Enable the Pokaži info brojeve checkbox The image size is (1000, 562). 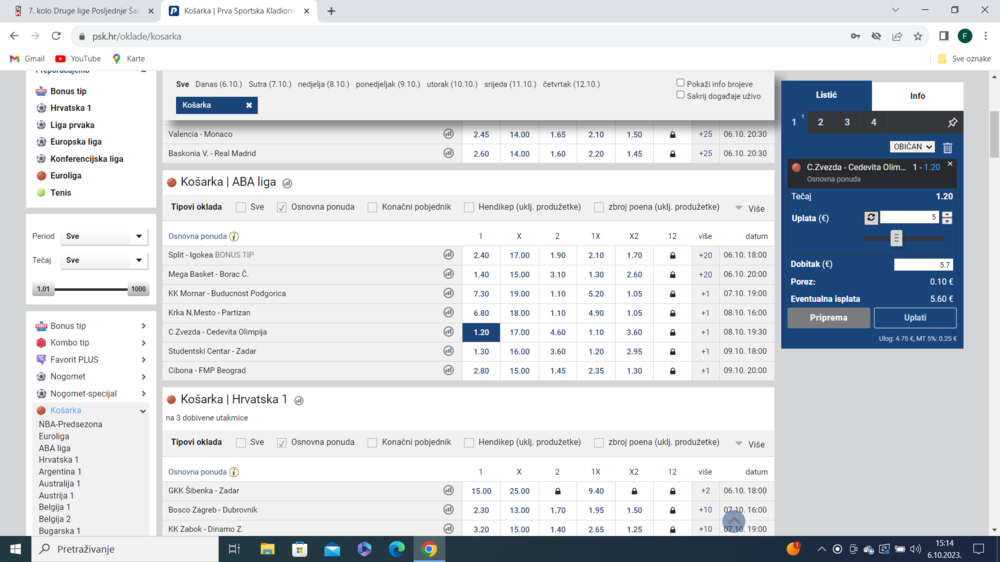coord(681,84)
